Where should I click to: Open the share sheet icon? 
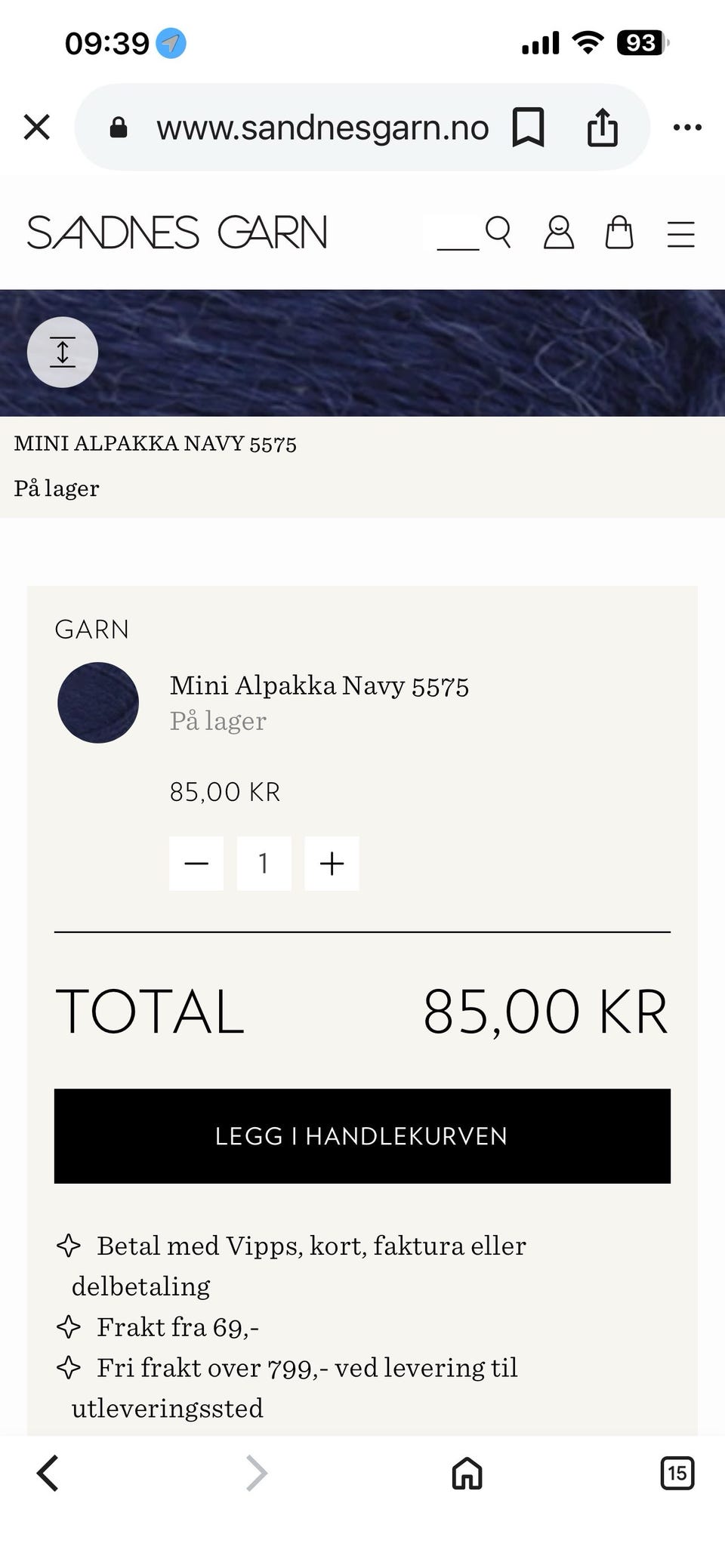pos(602,127)
